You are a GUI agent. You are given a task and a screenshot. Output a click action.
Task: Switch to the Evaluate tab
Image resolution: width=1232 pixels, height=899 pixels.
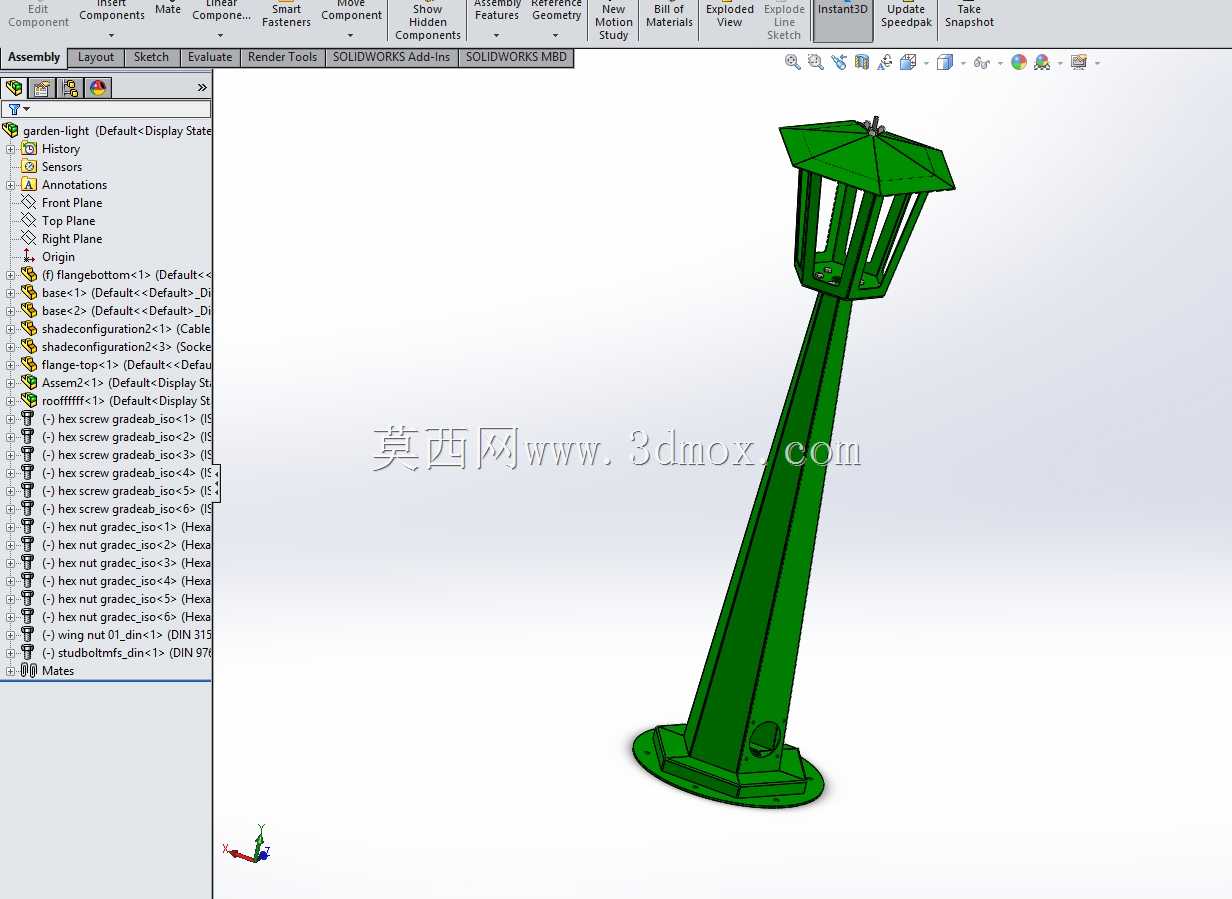tap(210, 57)
